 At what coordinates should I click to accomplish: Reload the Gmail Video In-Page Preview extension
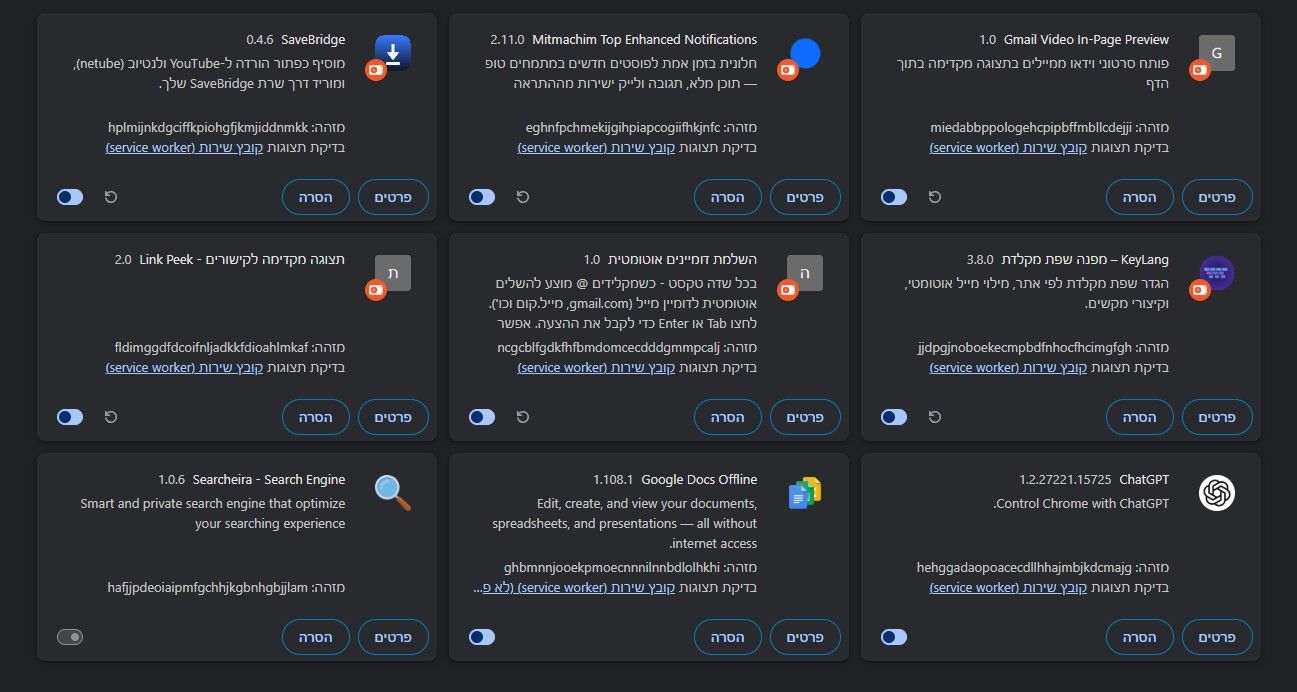[935, 197]
